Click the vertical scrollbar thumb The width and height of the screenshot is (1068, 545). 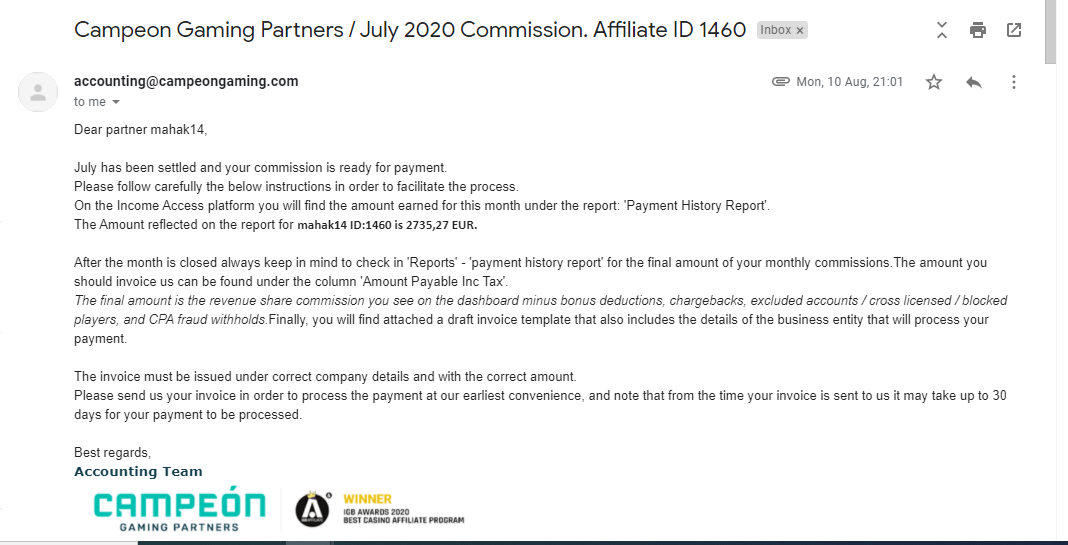click(1051, 34)
